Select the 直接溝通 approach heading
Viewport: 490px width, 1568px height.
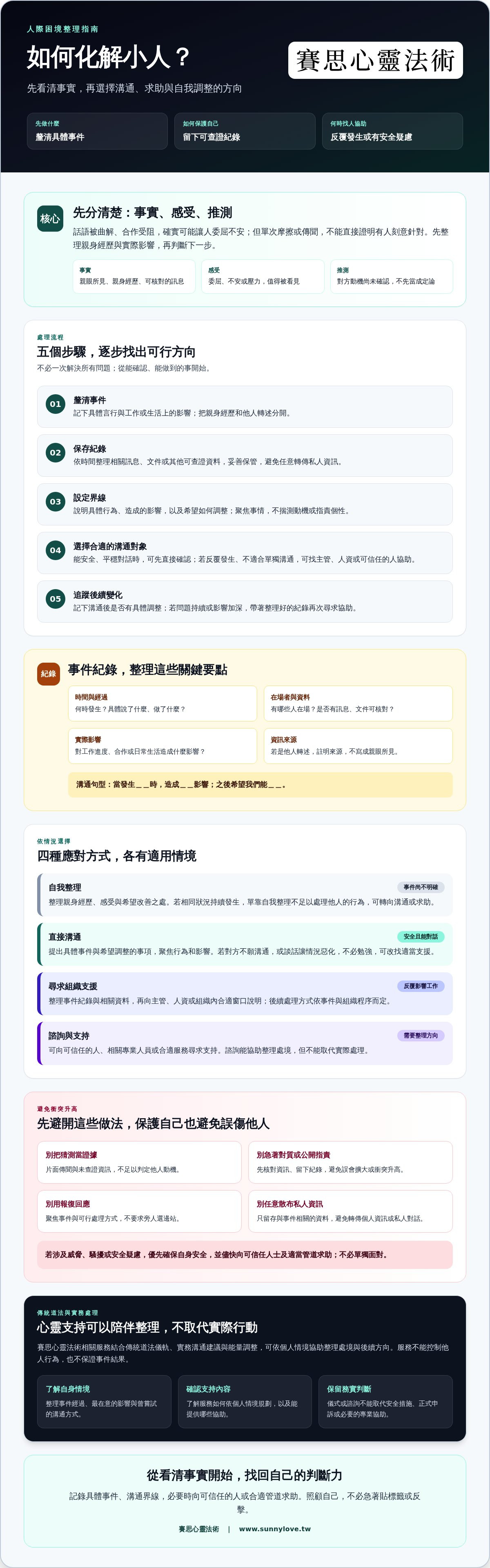[65, 937]
